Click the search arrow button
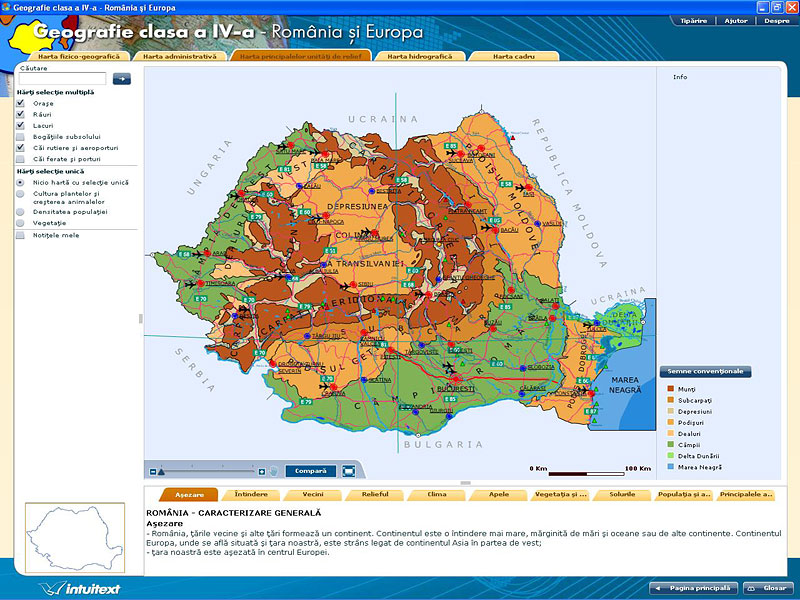 [x=121, y=79]
